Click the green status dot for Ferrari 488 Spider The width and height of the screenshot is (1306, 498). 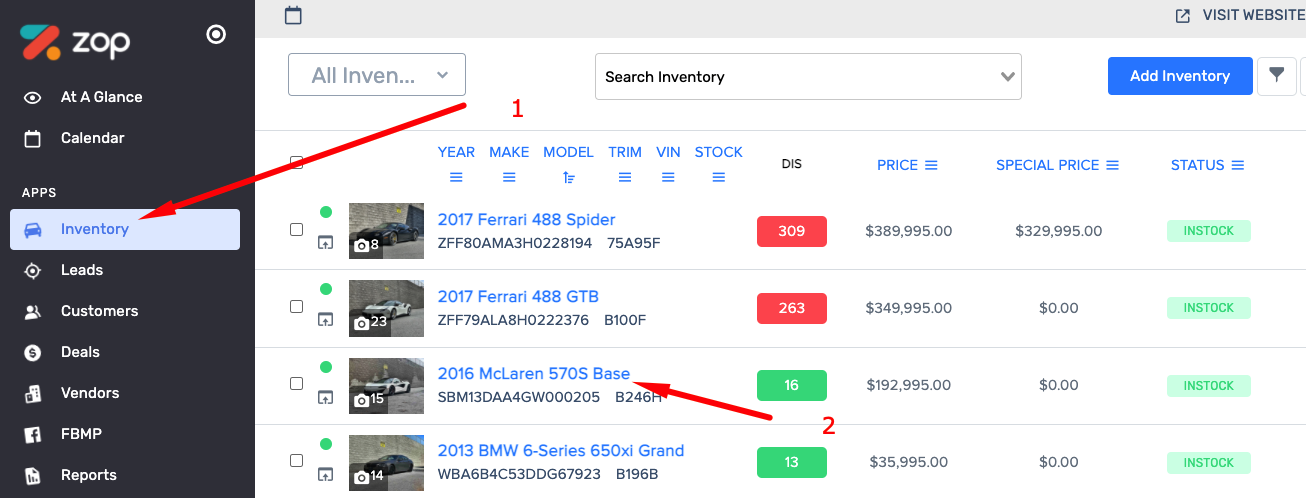[326, 212]
